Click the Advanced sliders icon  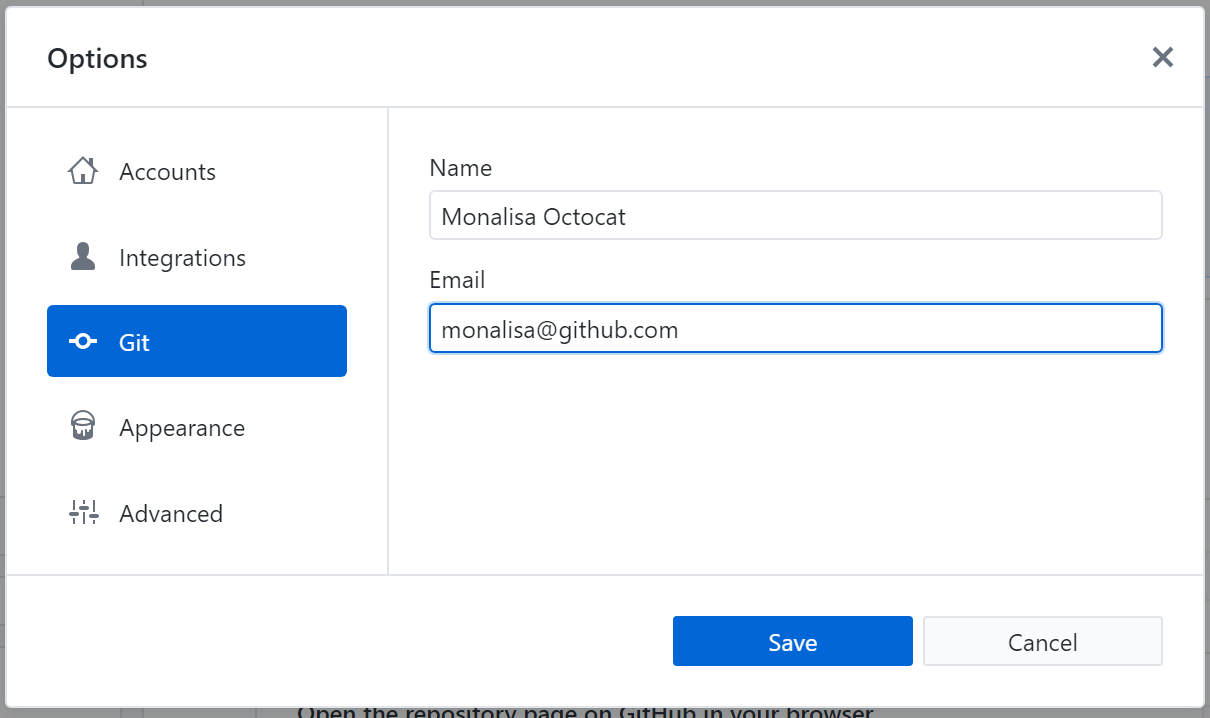(x=83, y=513)
